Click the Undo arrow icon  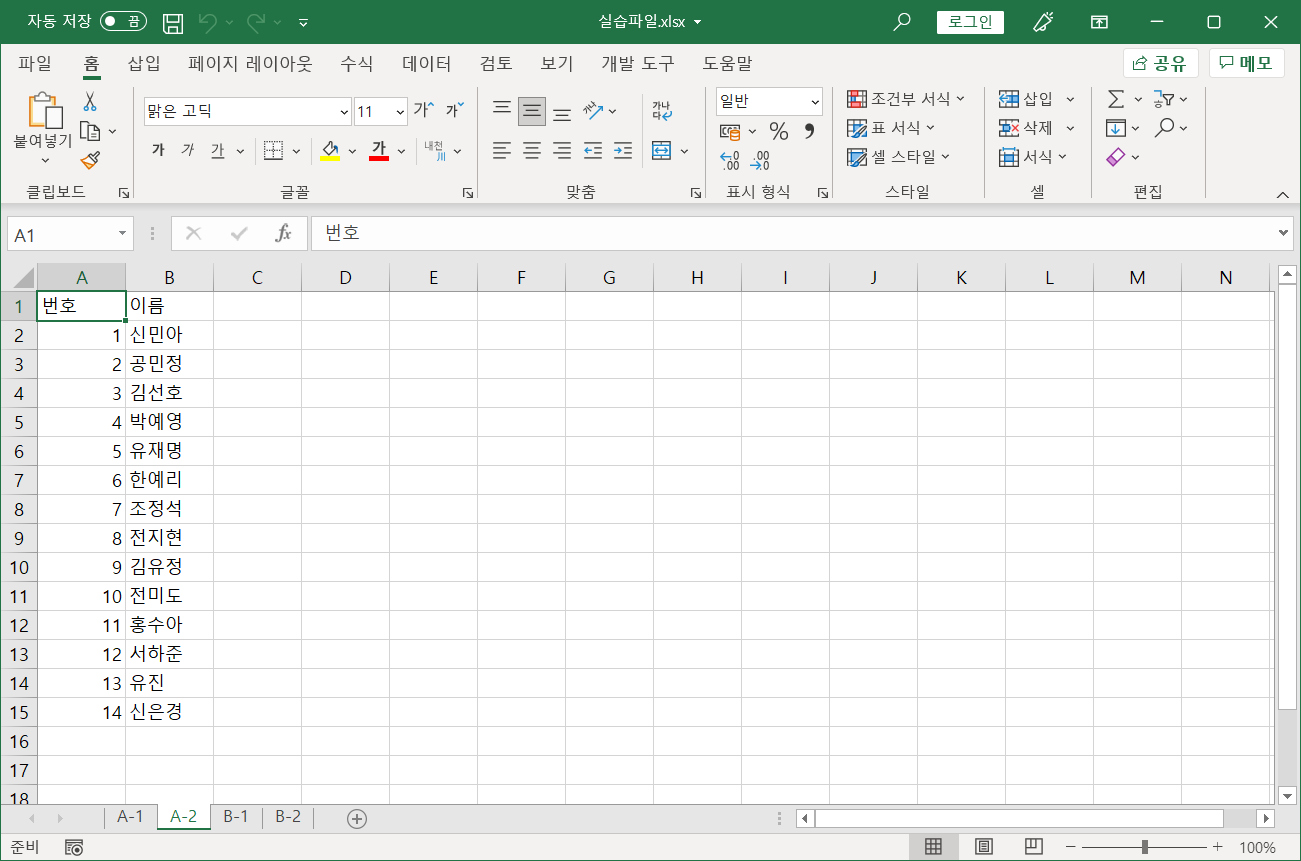207,22
